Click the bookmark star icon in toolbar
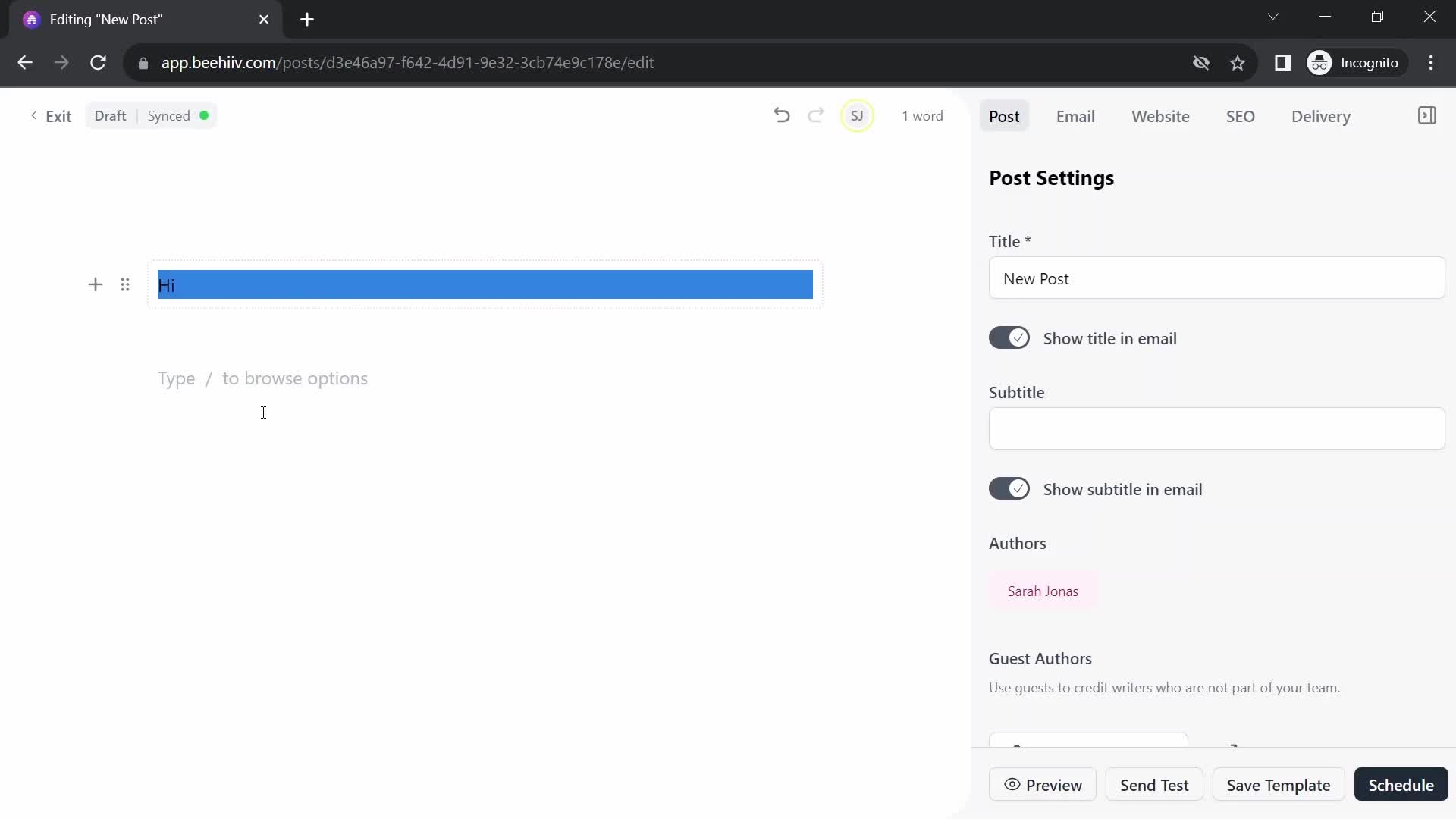The height and width of the screenshot is (819, 1456). [1237, 62]
